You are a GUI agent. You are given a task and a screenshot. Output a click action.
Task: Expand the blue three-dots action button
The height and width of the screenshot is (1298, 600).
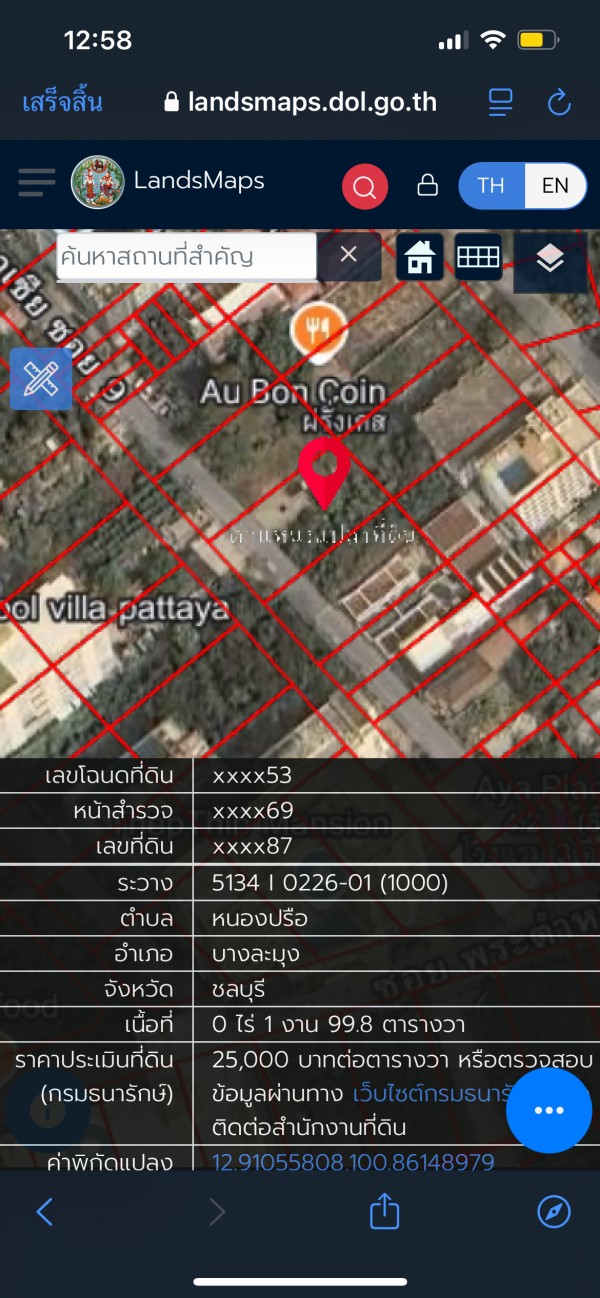click(x=550, y=1111)
